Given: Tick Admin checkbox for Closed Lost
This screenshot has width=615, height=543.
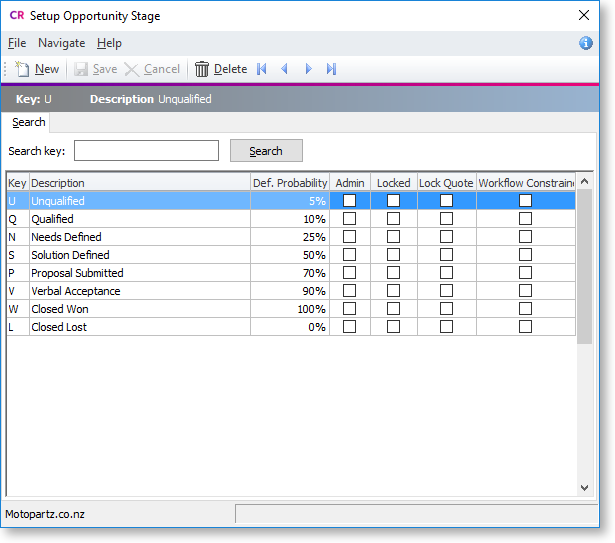Looking at the screenshot, I should point(349,327).
